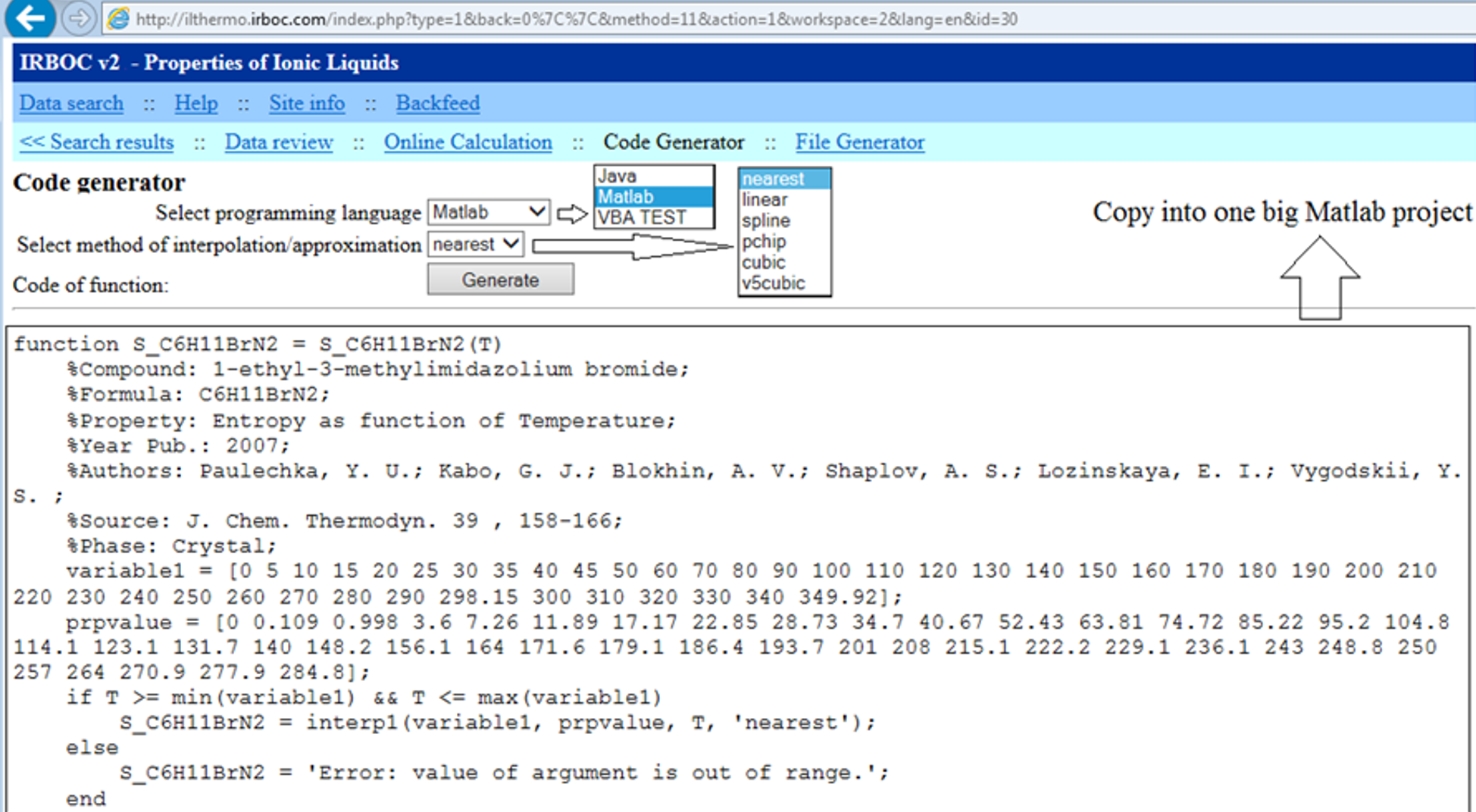The width and height of the screenshot is (1476, 812).
Task: Click the function declaration line S_C6H11BrN2
Action: coord(258,345)
